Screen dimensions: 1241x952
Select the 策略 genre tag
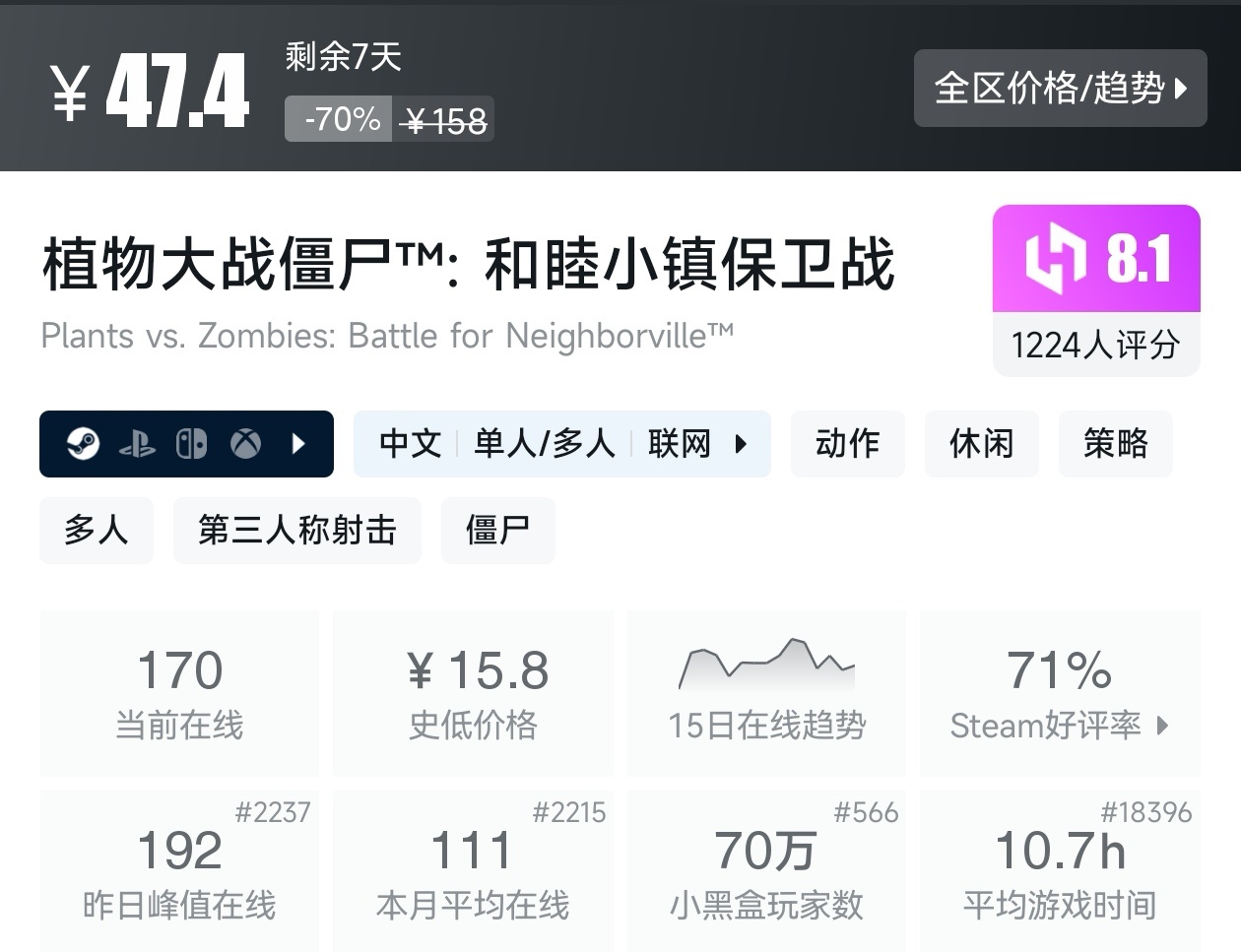pyautogui.click(x=1115, y=444)
